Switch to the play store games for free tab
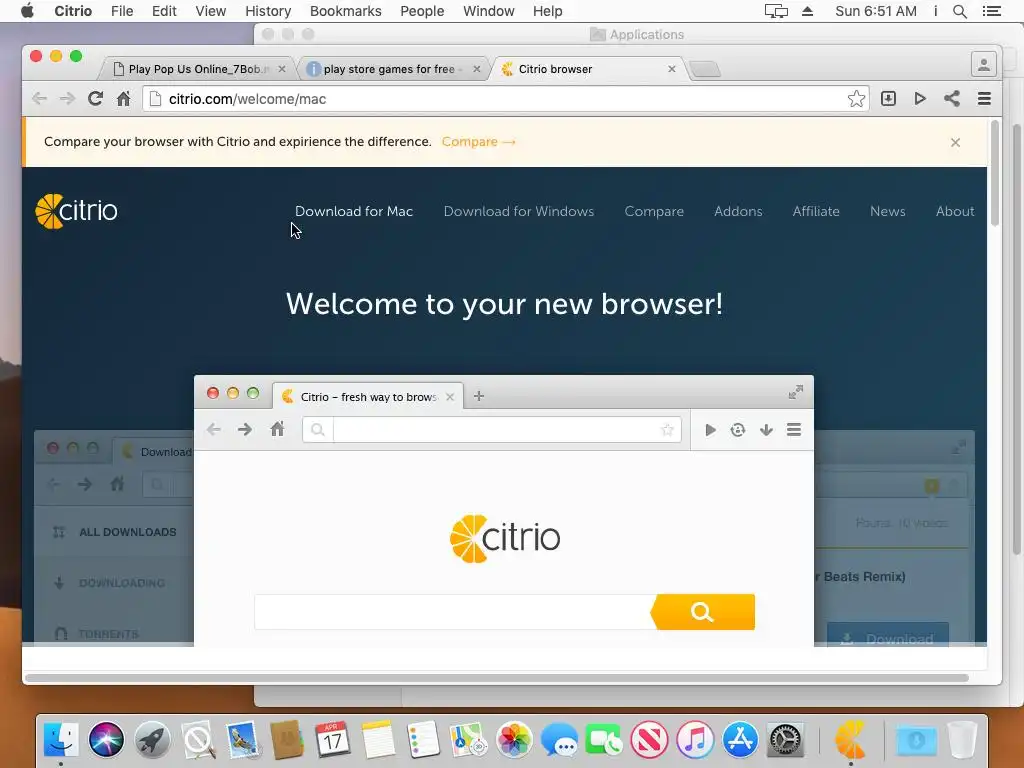 (x=392, y=69)
